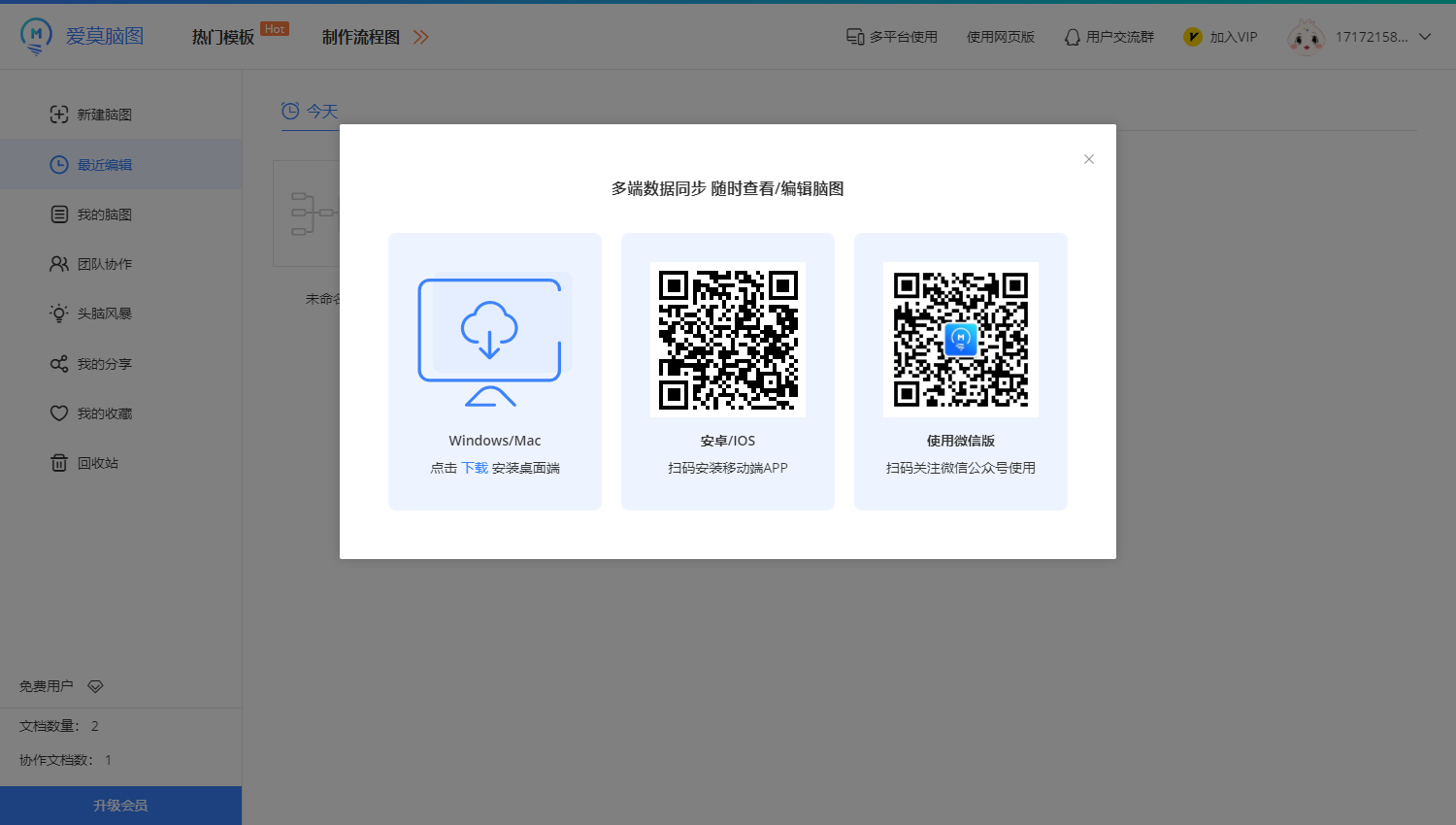Screen dimensions: 1456x825
Task: Click 加入VIP button
Action: coord(1221,37)
